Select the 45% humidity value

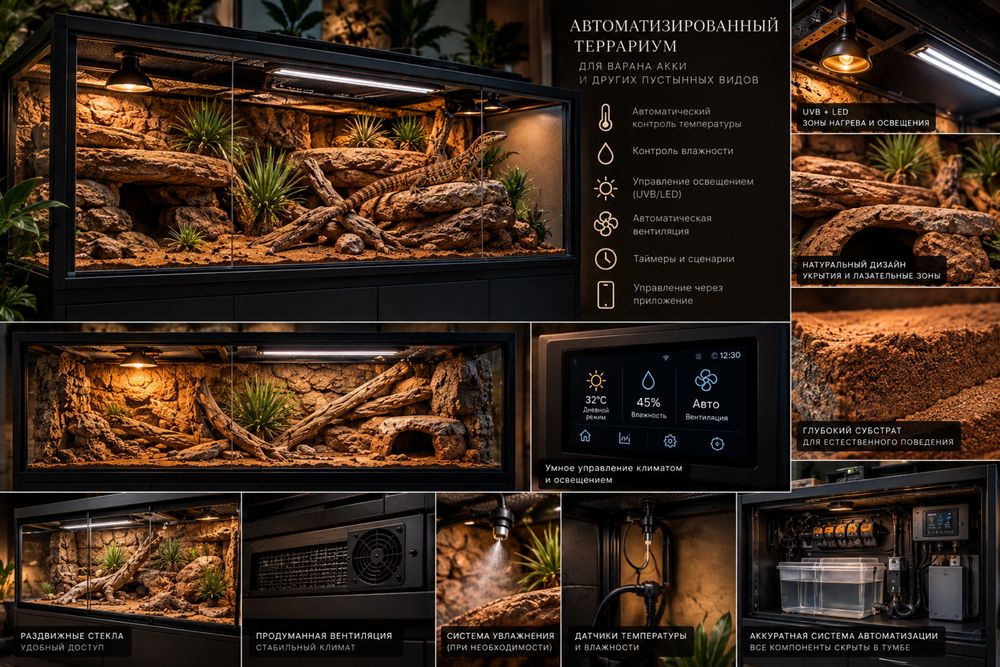pyautogui.click(x=648, y=402)
